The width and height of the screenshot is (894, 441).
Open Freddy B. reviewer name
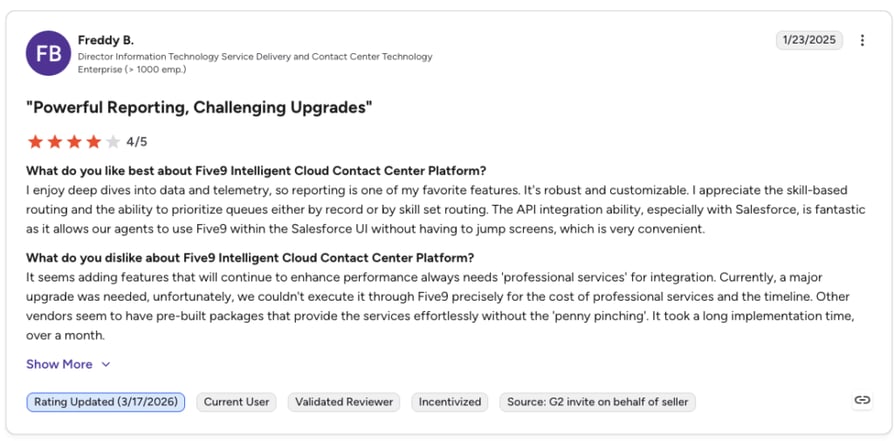[105, 40]
